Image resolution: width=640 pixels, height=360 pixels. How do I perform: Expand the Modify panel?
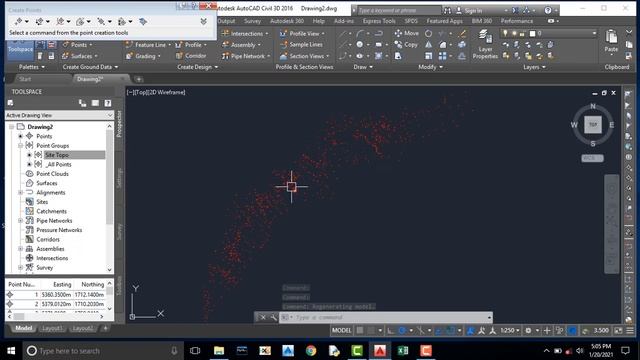[x=430, y=67]
